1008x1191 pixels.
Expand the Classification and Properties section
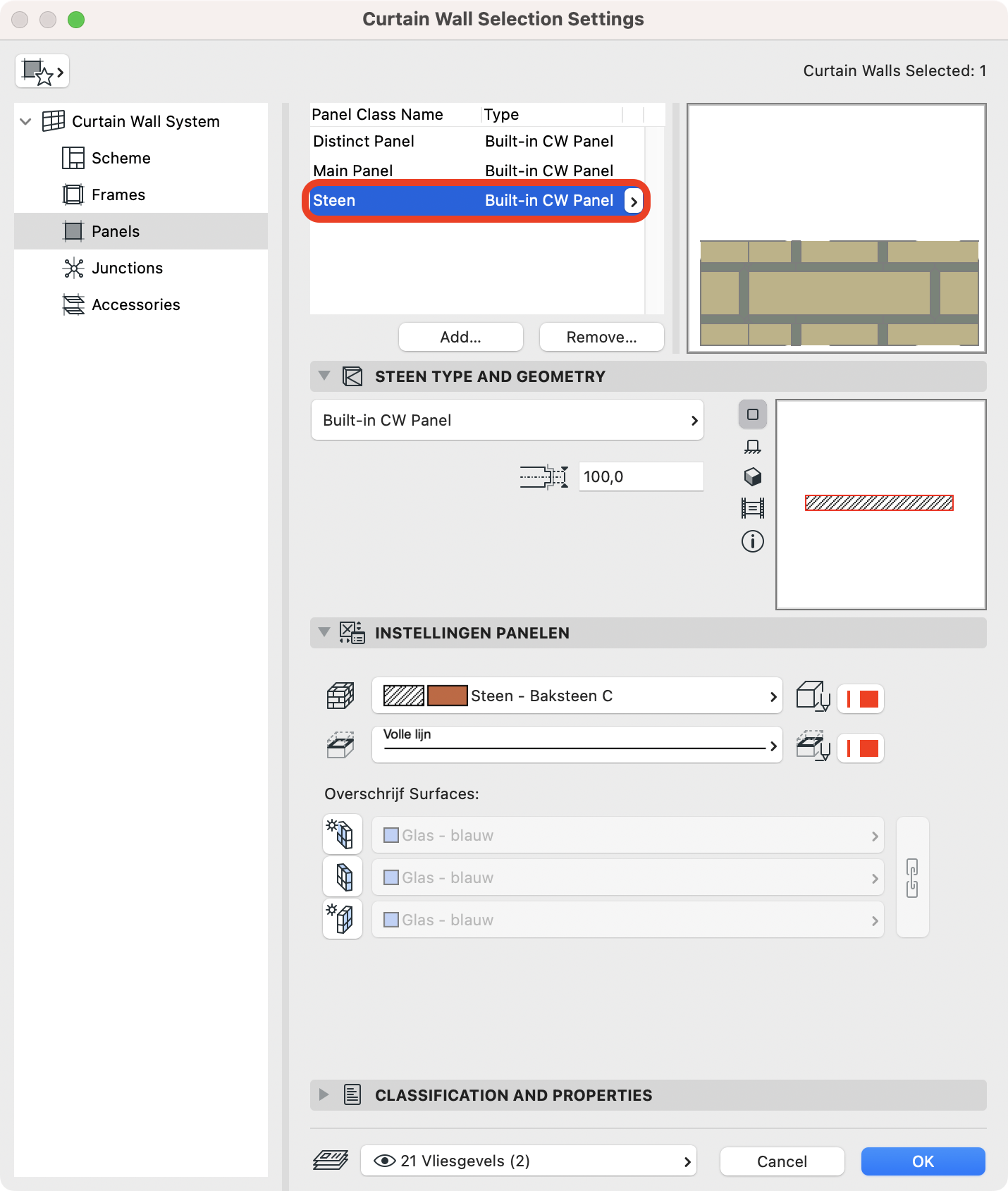324,1094
